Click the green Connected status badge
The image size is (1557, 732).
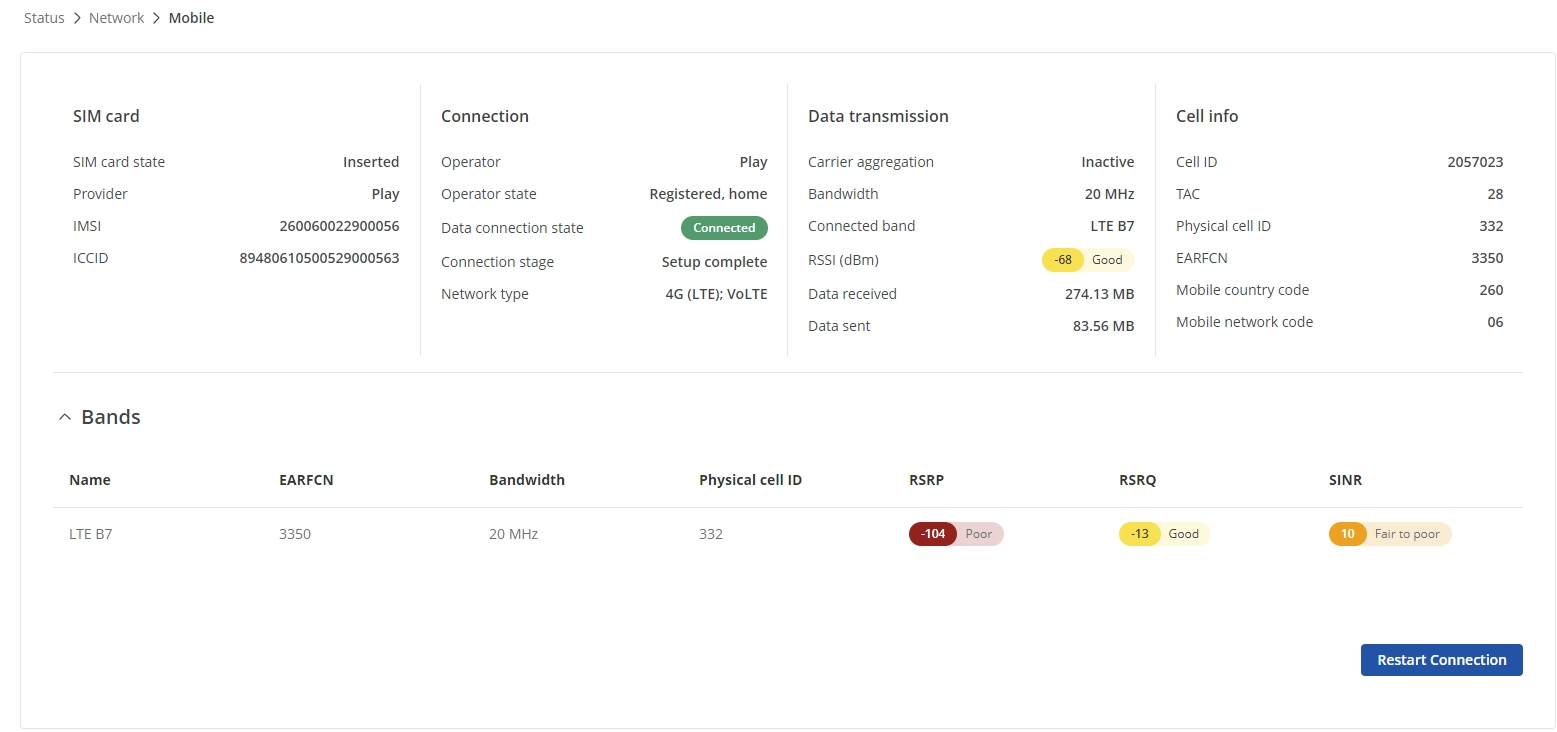point(724,228)
